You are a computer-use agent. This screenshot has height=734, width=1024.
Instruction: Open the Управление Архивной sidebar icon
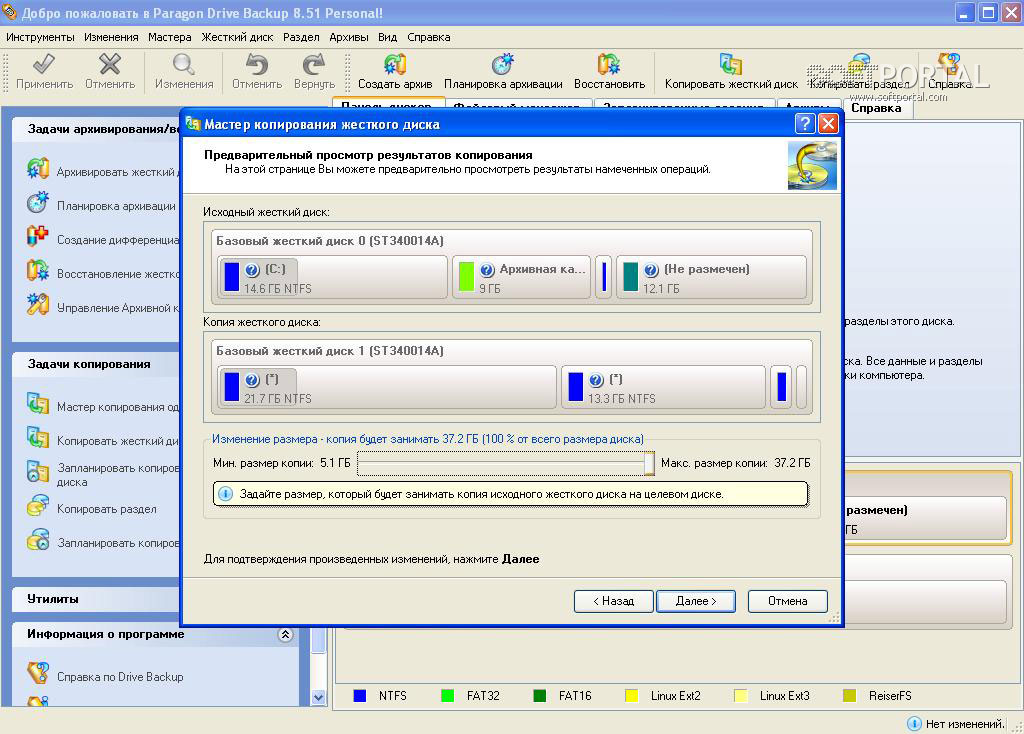[x=38, y=304]
